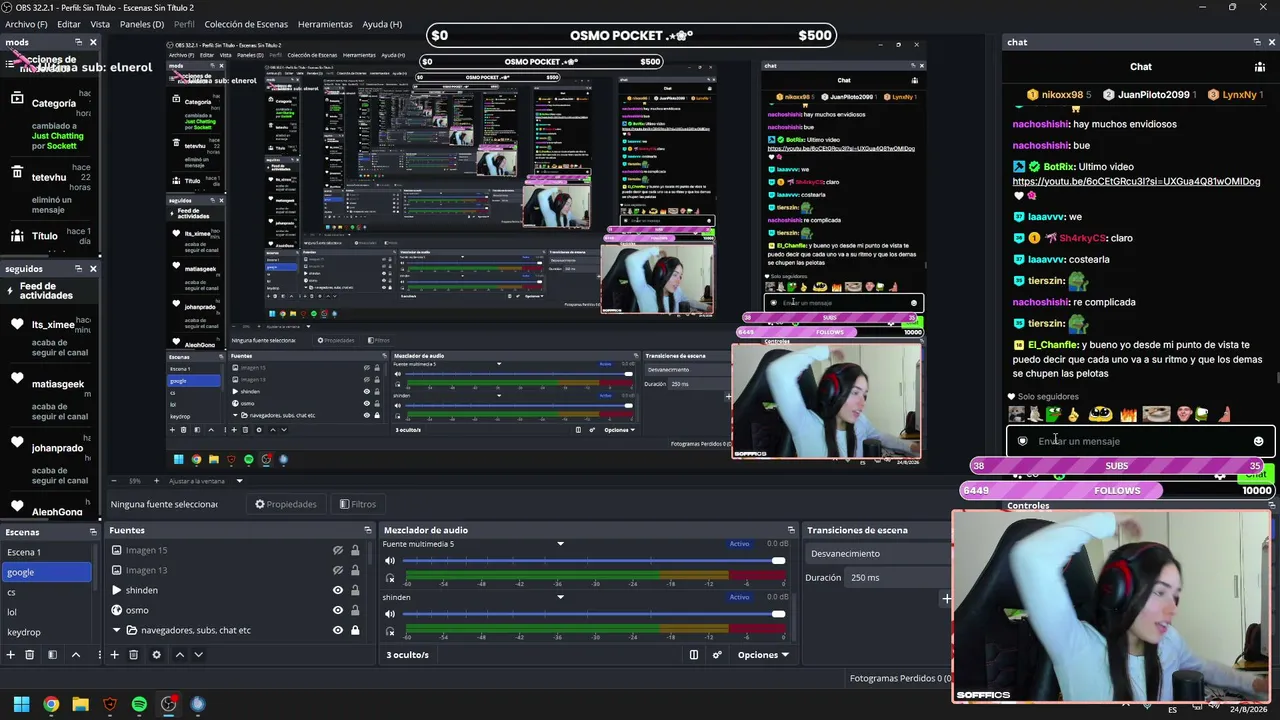Click the Filtros button

358,504
